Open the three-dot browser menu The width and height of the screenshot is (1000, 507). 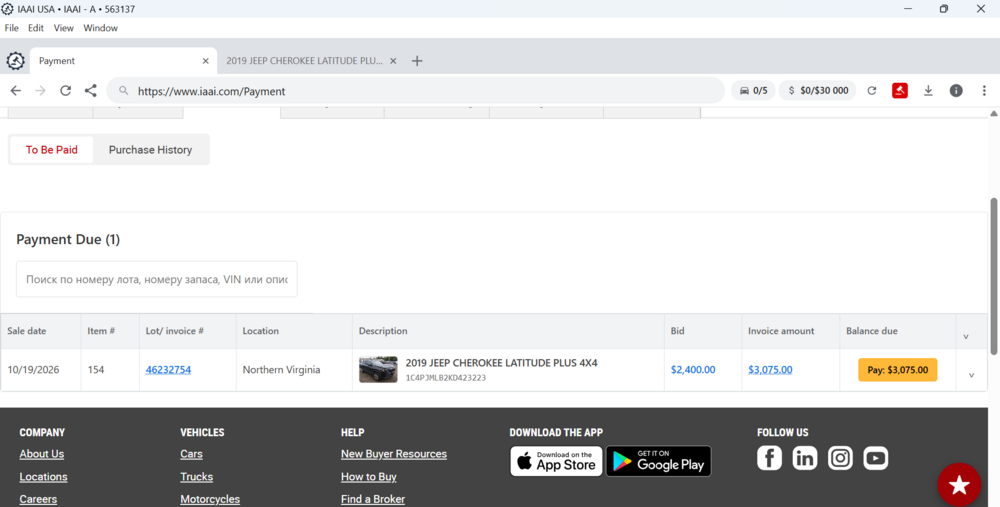984,91
